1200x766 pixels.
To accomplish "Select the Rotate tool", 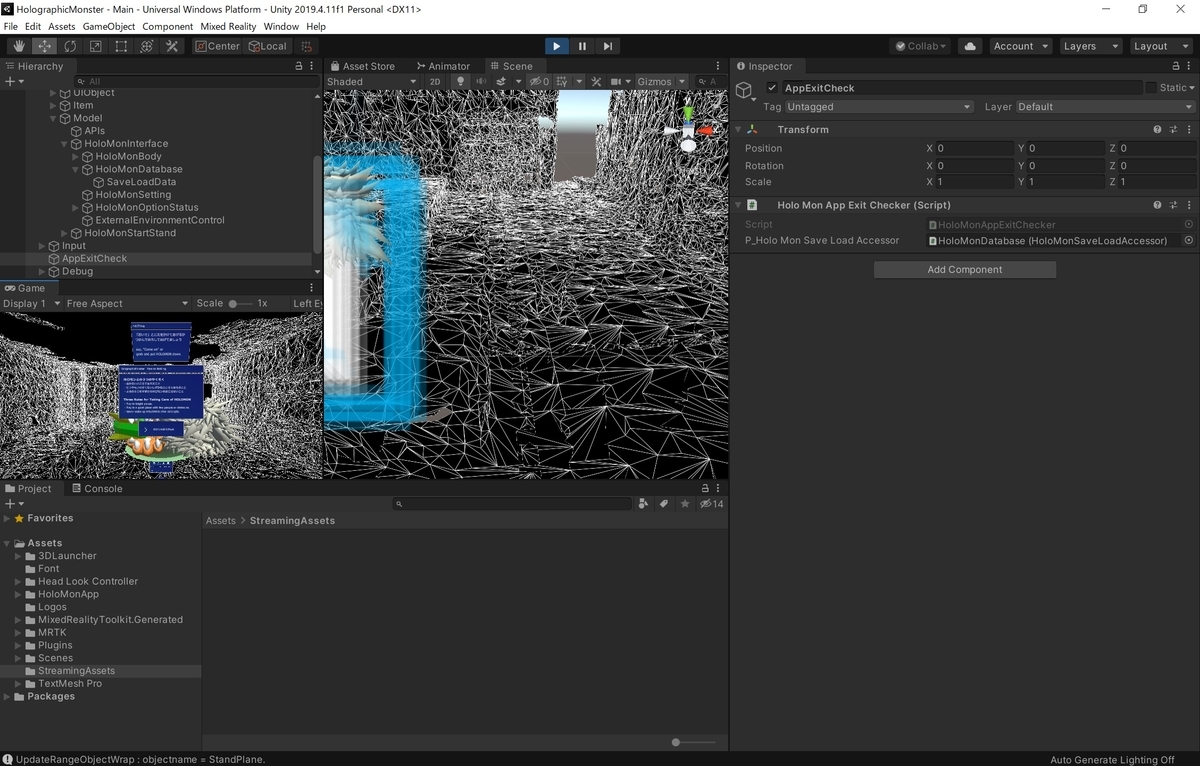I will [x=70, y=46].
